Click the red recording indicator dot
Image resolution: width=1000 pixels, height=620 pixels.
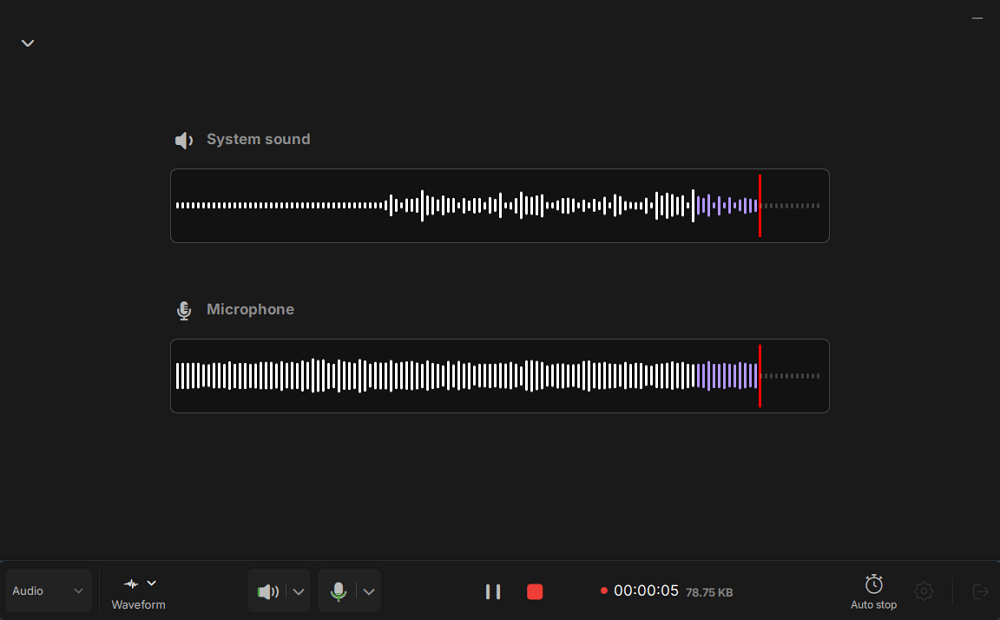tap(603, 591)
